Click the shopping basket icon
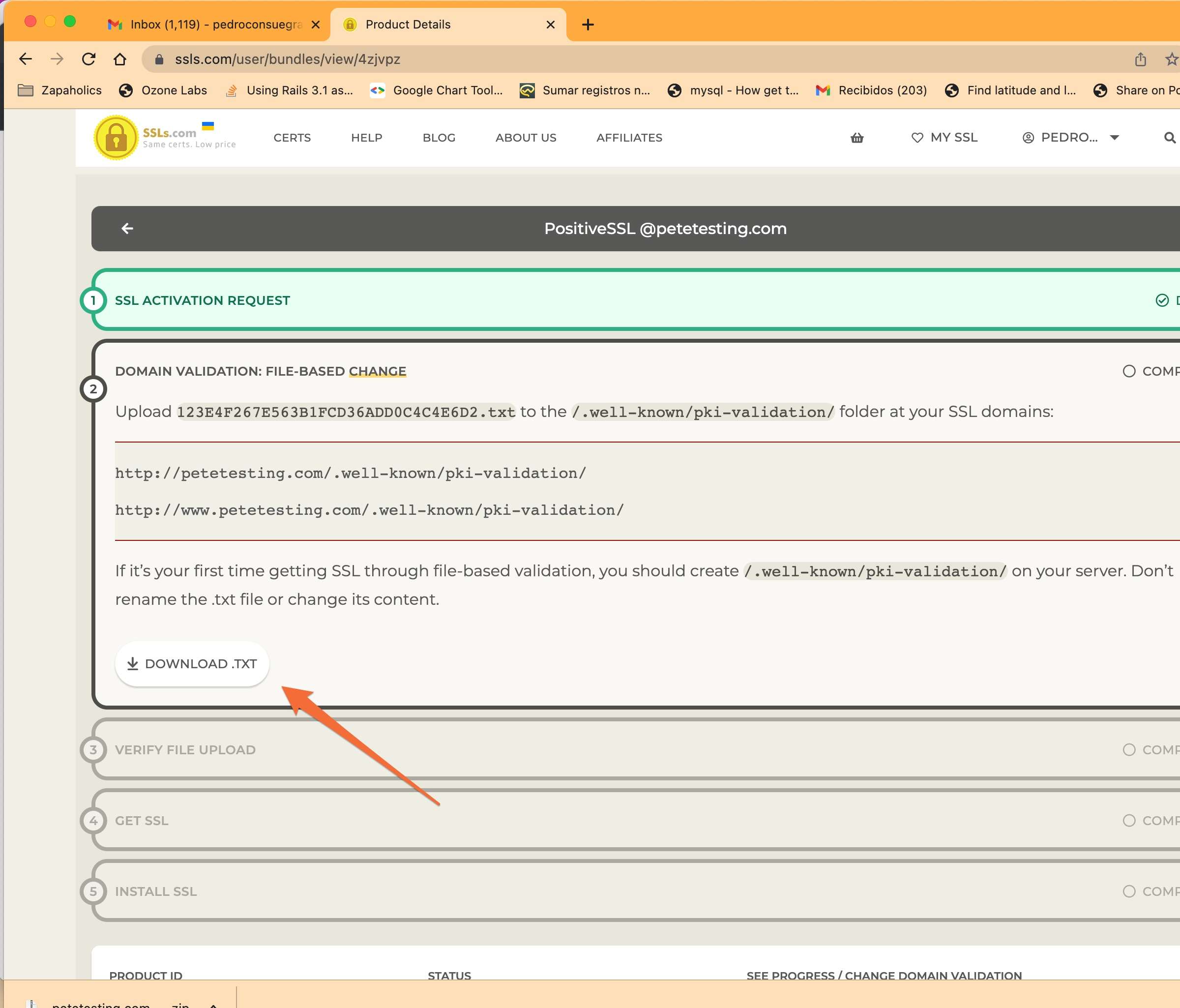1180x1008 pixels. (857, 138)
